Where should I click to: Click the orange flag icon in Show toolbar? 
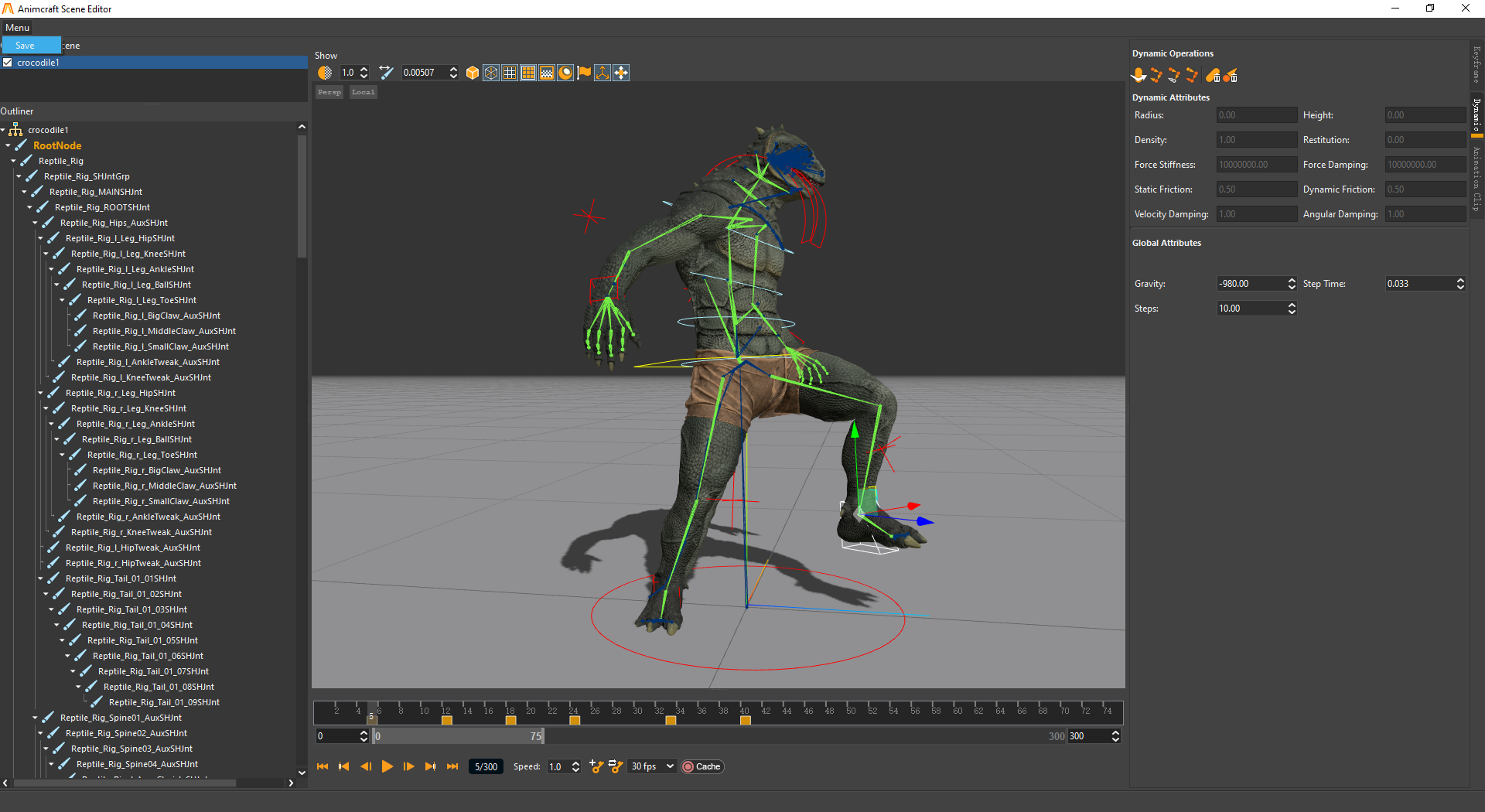(584, 73)
